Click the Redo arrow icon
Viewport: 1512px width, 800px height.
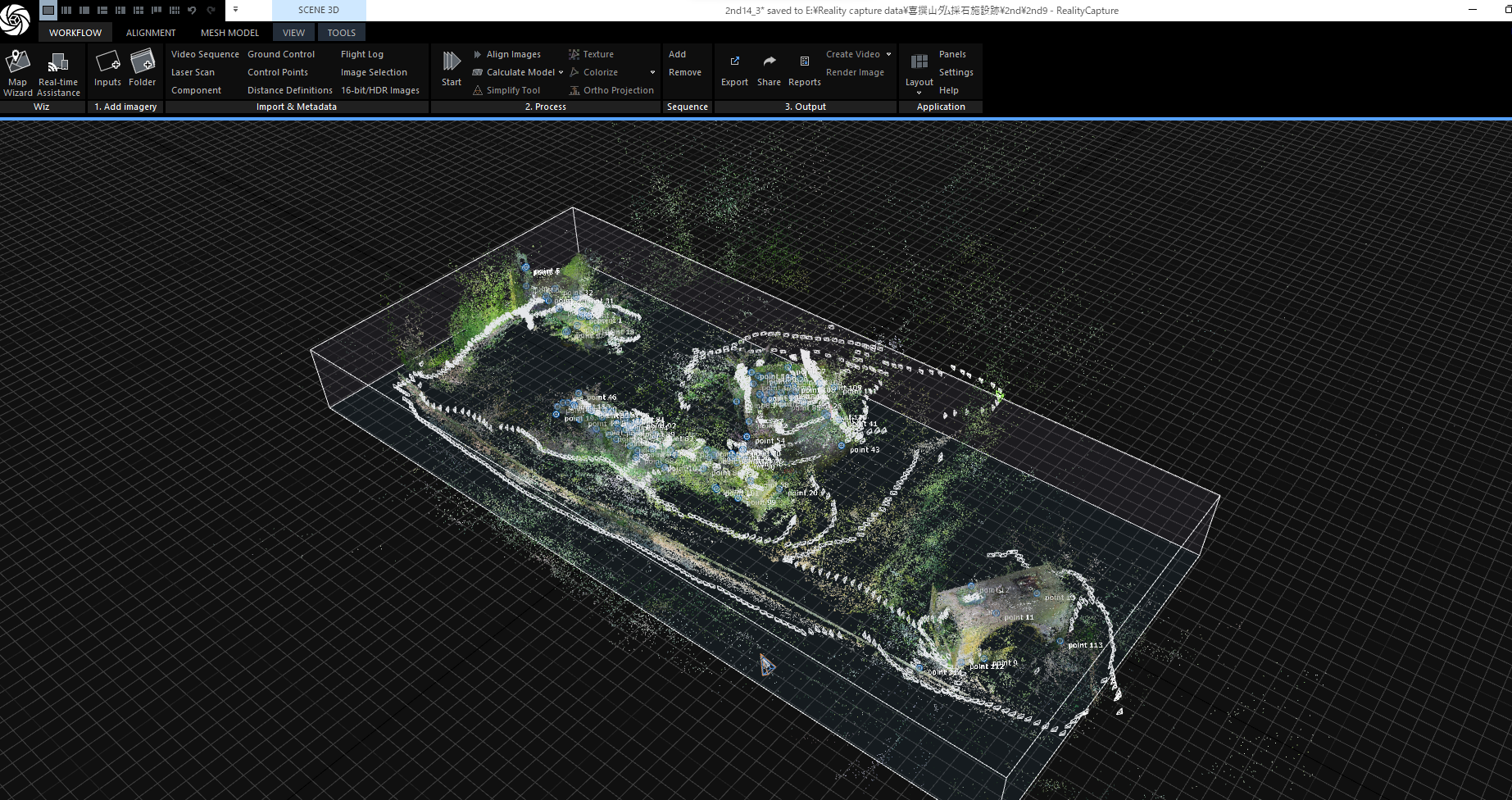[x=211, y=10]
